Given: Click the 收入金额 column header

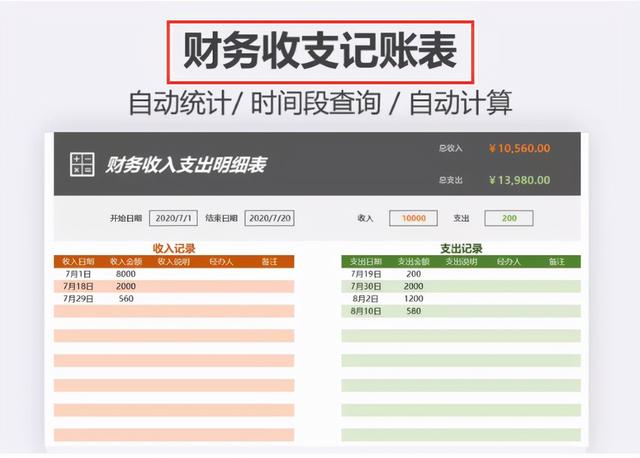Looking at the screenshot, I should (x=126, y=262).
